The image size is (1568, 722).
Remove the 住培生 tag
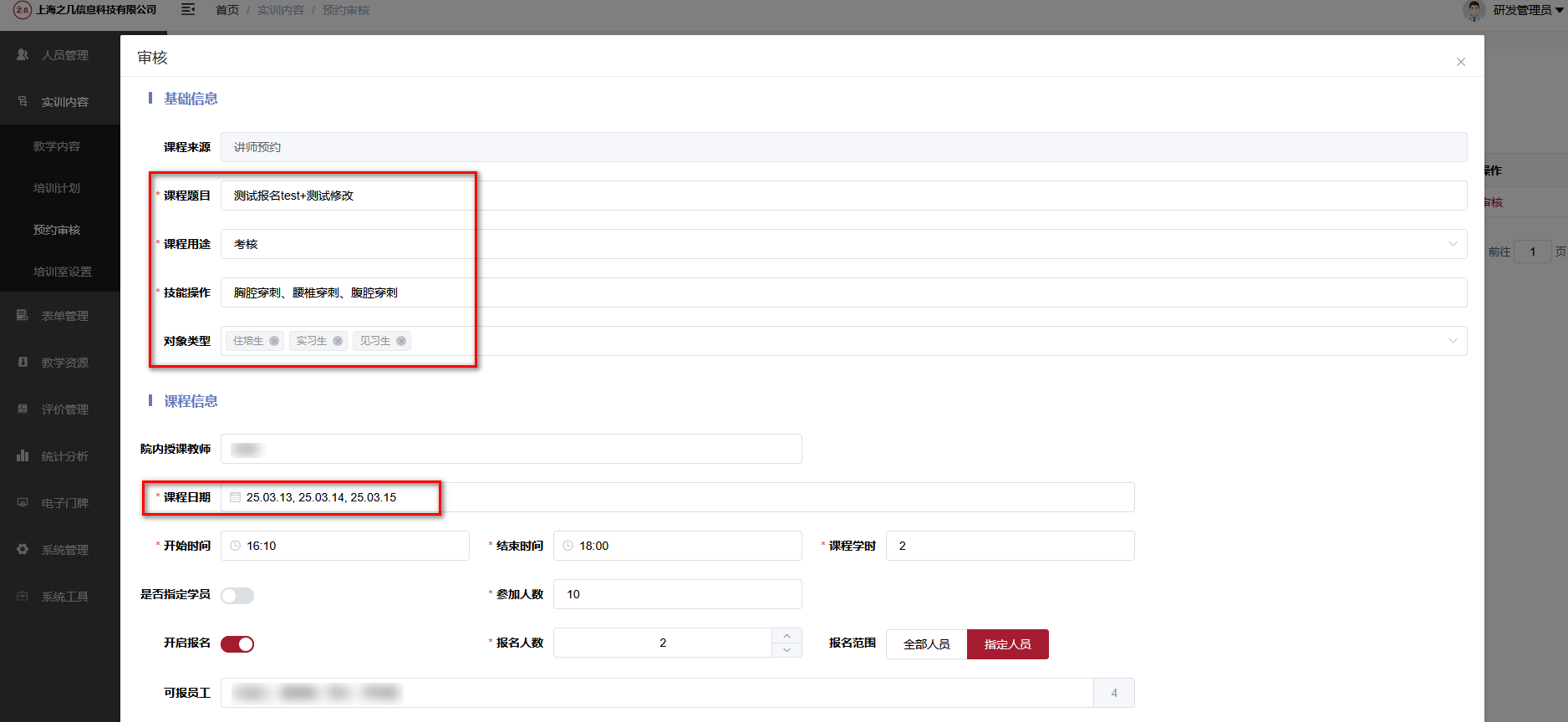point(274,341)
